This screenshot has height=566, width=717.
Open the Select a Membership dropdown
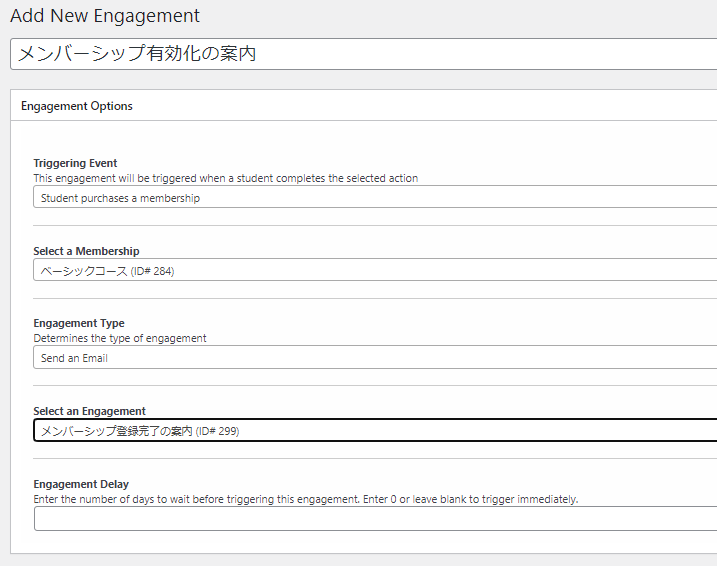tap(375, 270)
